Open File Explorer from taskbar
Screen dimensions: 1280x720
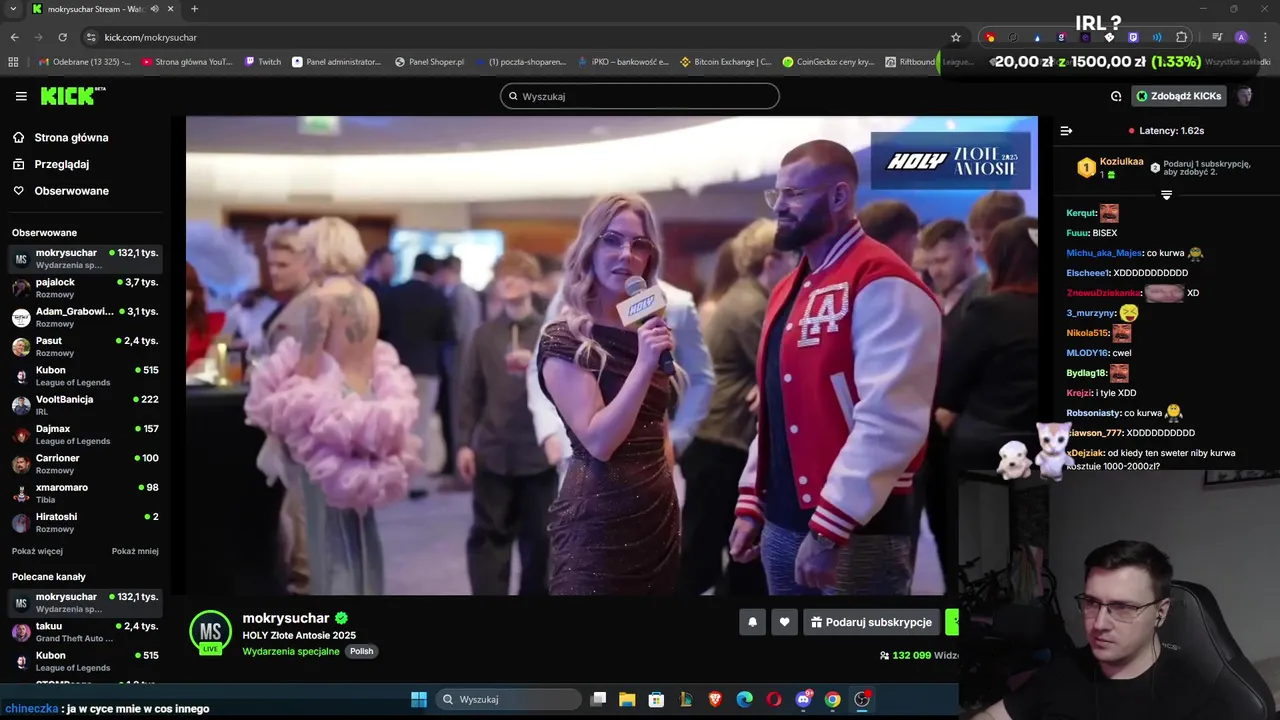click(627, 699)
